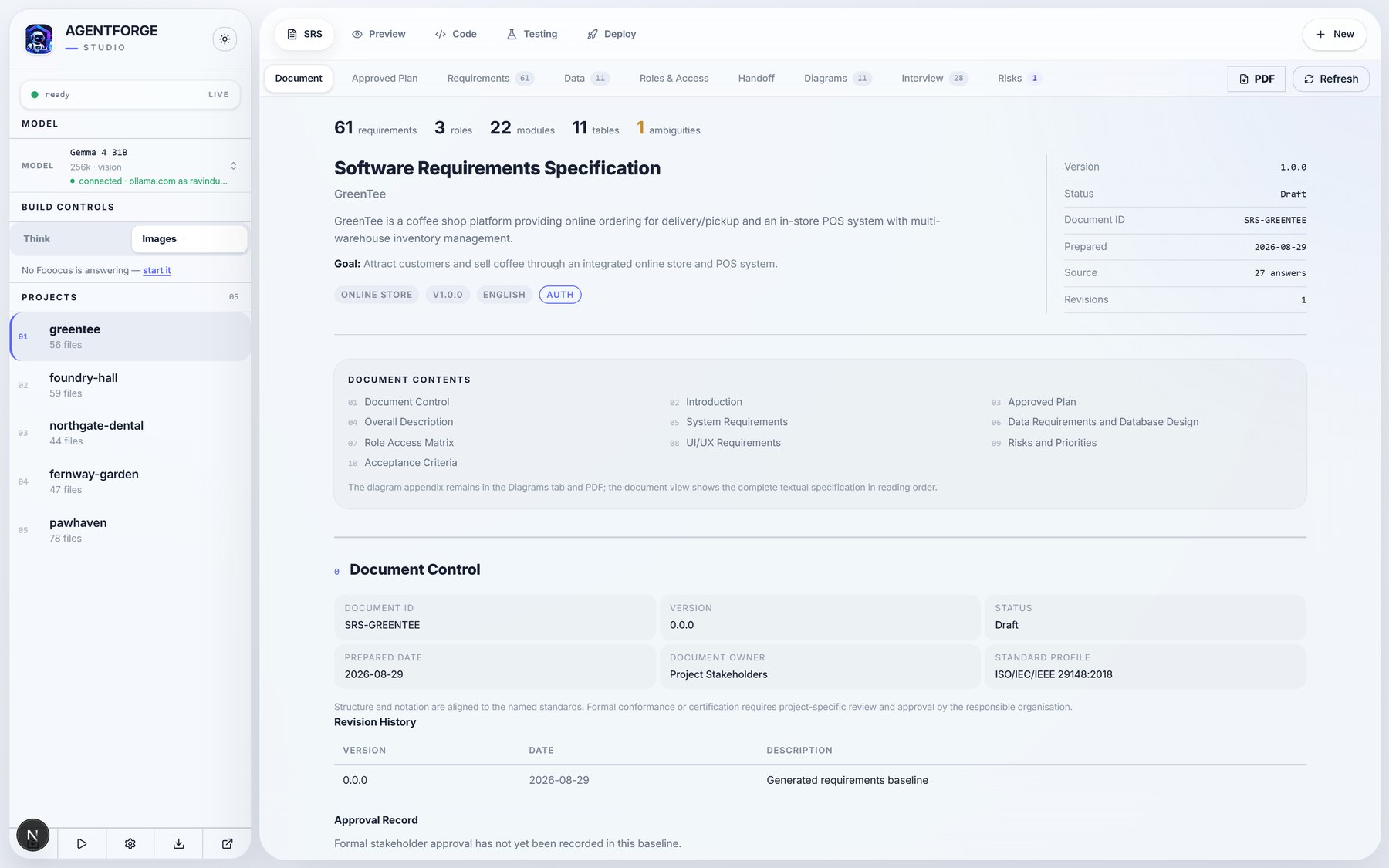Screen dimensions: 1389x868
Task: Open the Interview 28 sub-tab
Action: (934, 78)
